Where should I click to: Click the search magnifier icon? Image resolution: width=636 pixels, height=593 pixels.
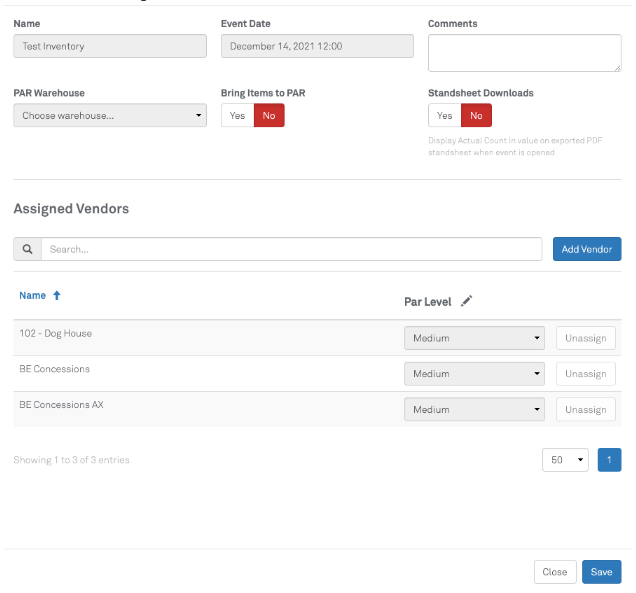click(x=27, y=249)
